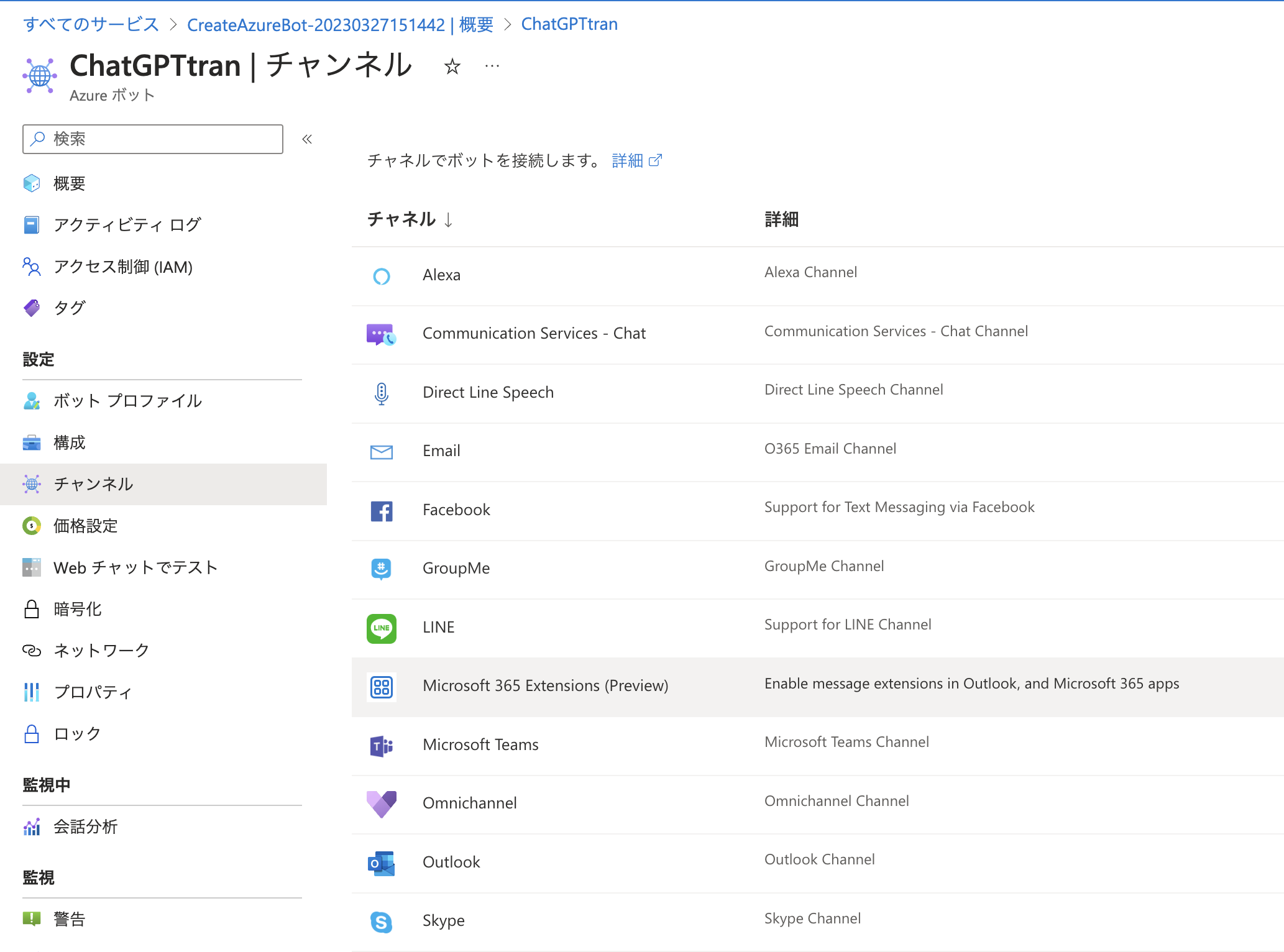The height and width of the screenshot is (952, 1284).
Task: Go to すべてのサービス breadcrumb link
Action: click(x=91, y=24)
